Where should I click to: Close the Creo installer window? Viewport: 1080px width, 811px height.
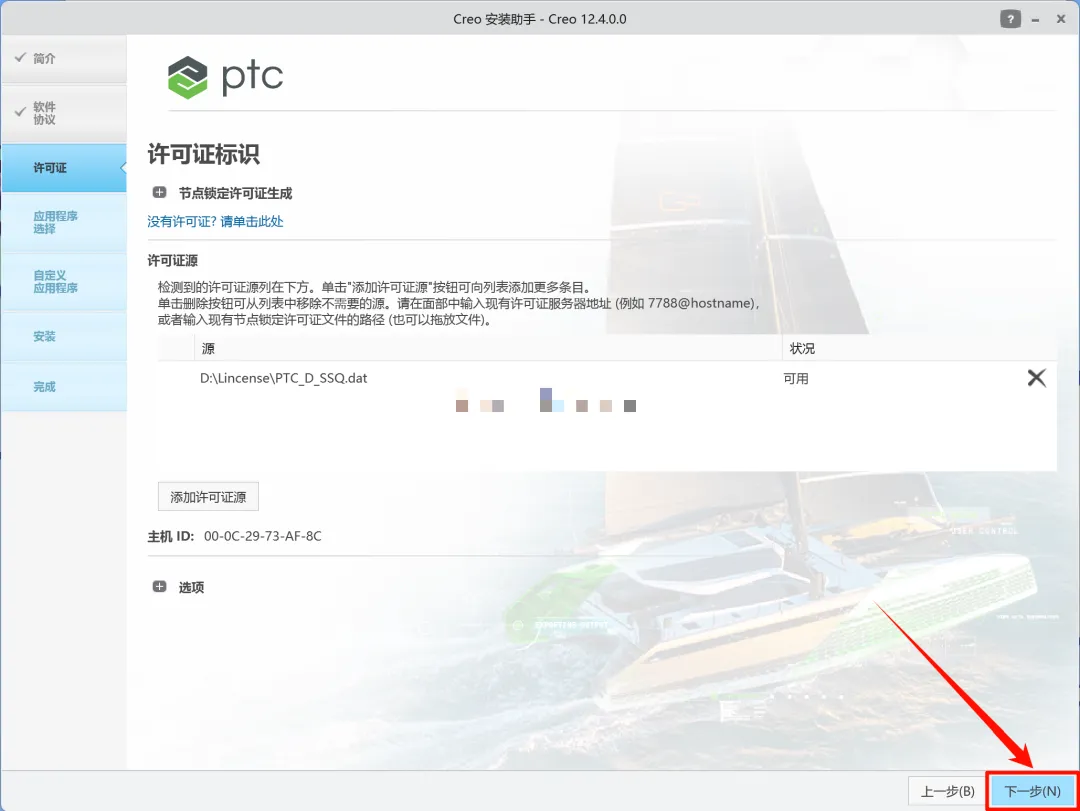pyautogui.click(x=1061, y=19)
